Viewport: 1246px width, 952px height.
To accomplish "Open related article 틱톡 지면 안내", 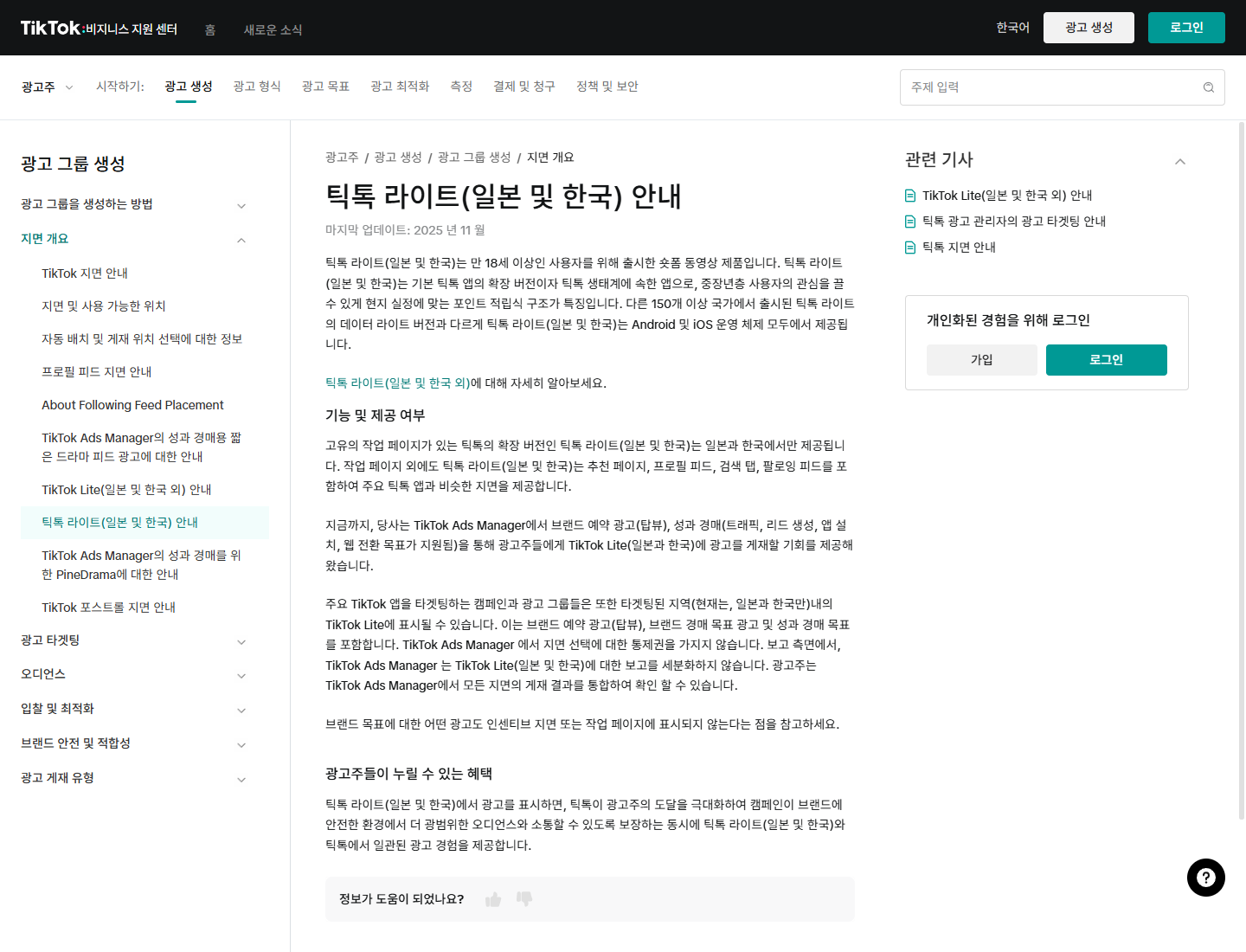I will click(959, 248).
